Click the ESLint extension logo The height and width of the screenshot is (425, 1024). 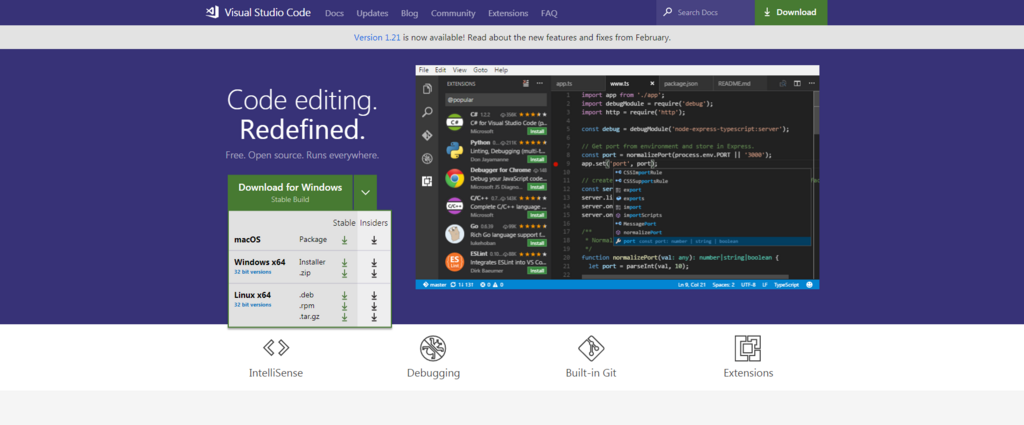(x=455, y=262)
